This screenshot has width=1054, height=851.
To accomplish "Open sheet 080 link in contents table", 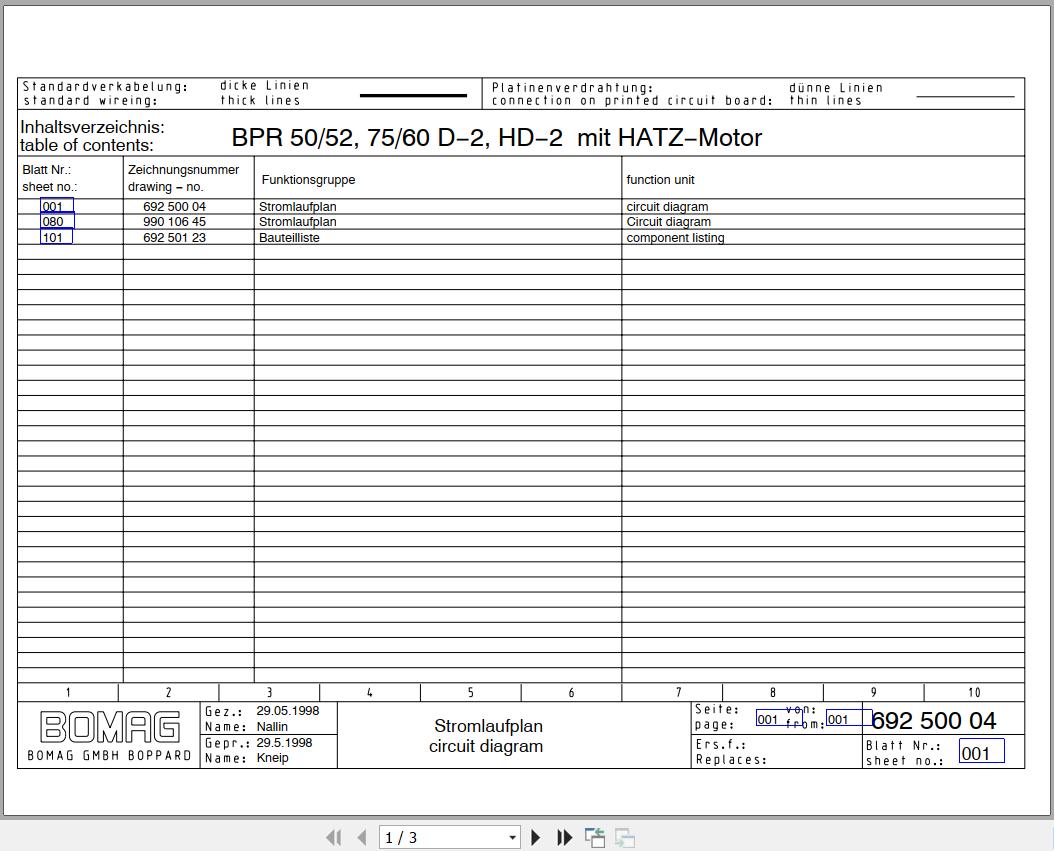I will (56, 222).
